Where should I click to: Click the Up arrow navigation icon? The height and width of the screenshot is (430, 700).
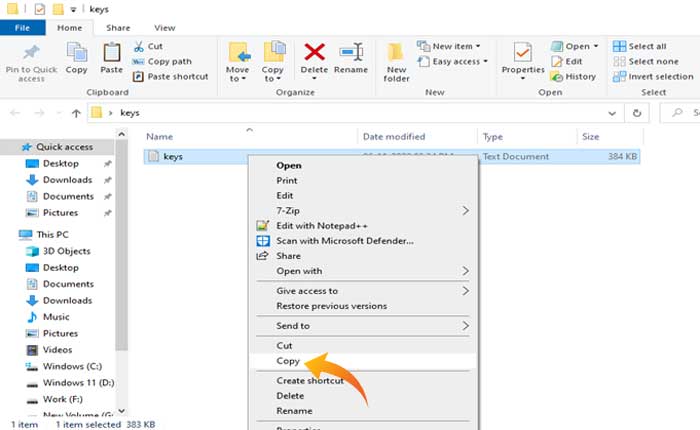75,113
